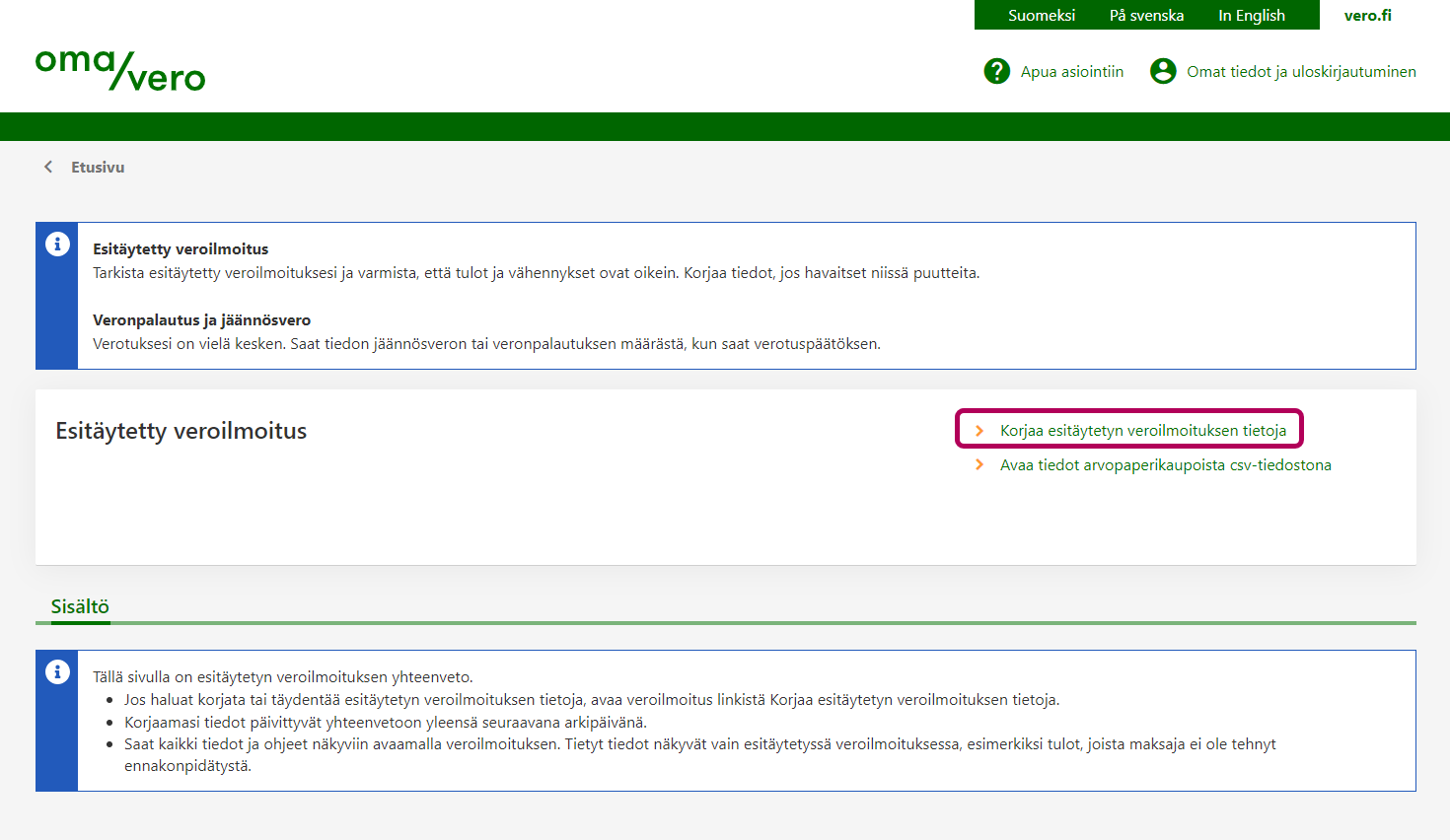Click the orange arrow beside Korjaa esitäytetyn
The image size is (1450, 840).
pyautogui.click(x=979, y=431)
